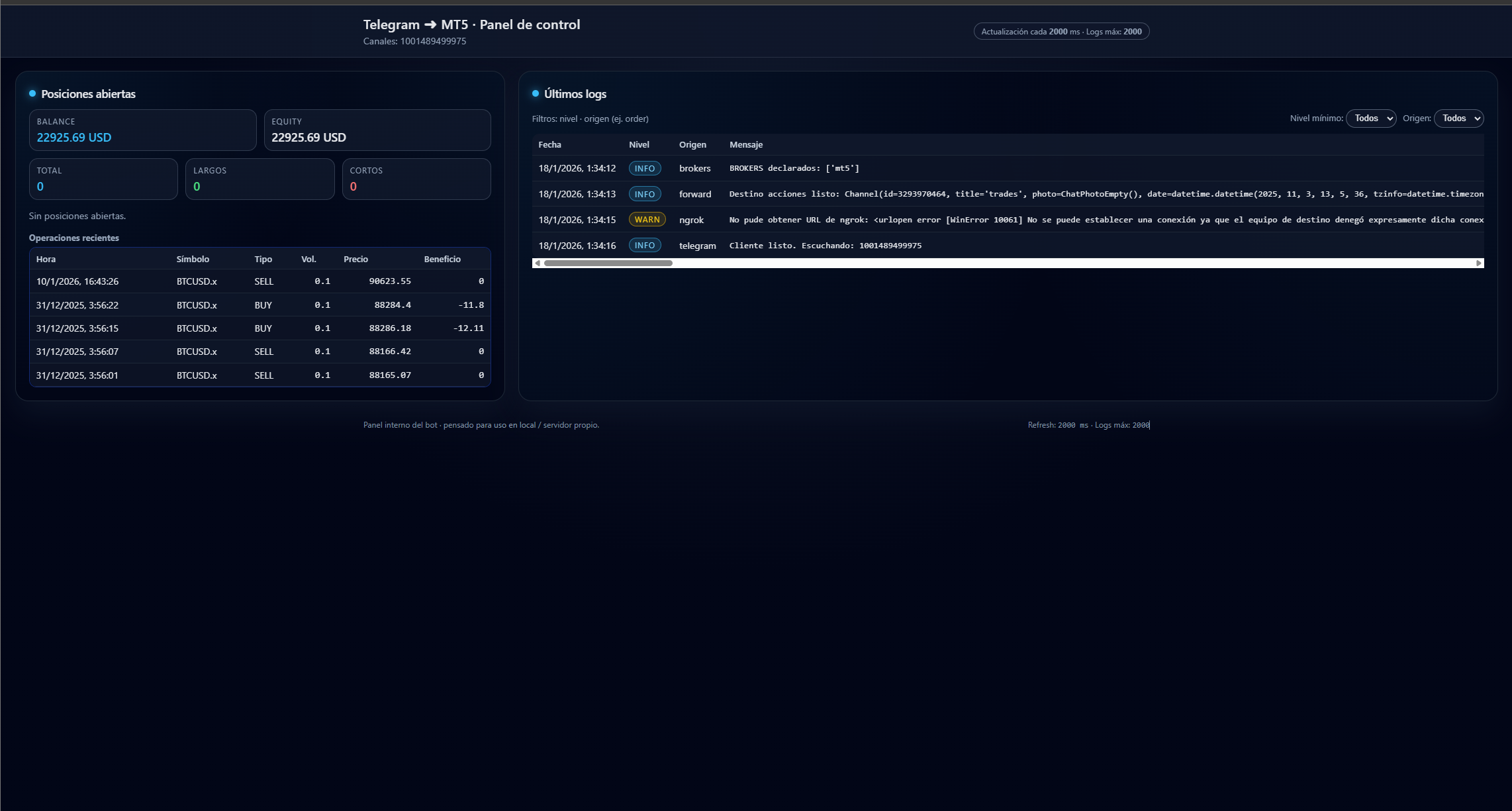Screen dimensions: 1512x811
Task: Click the EQUITY card showing 22925.69 USD
Action: pyautogui.click(x=377, y=130)
